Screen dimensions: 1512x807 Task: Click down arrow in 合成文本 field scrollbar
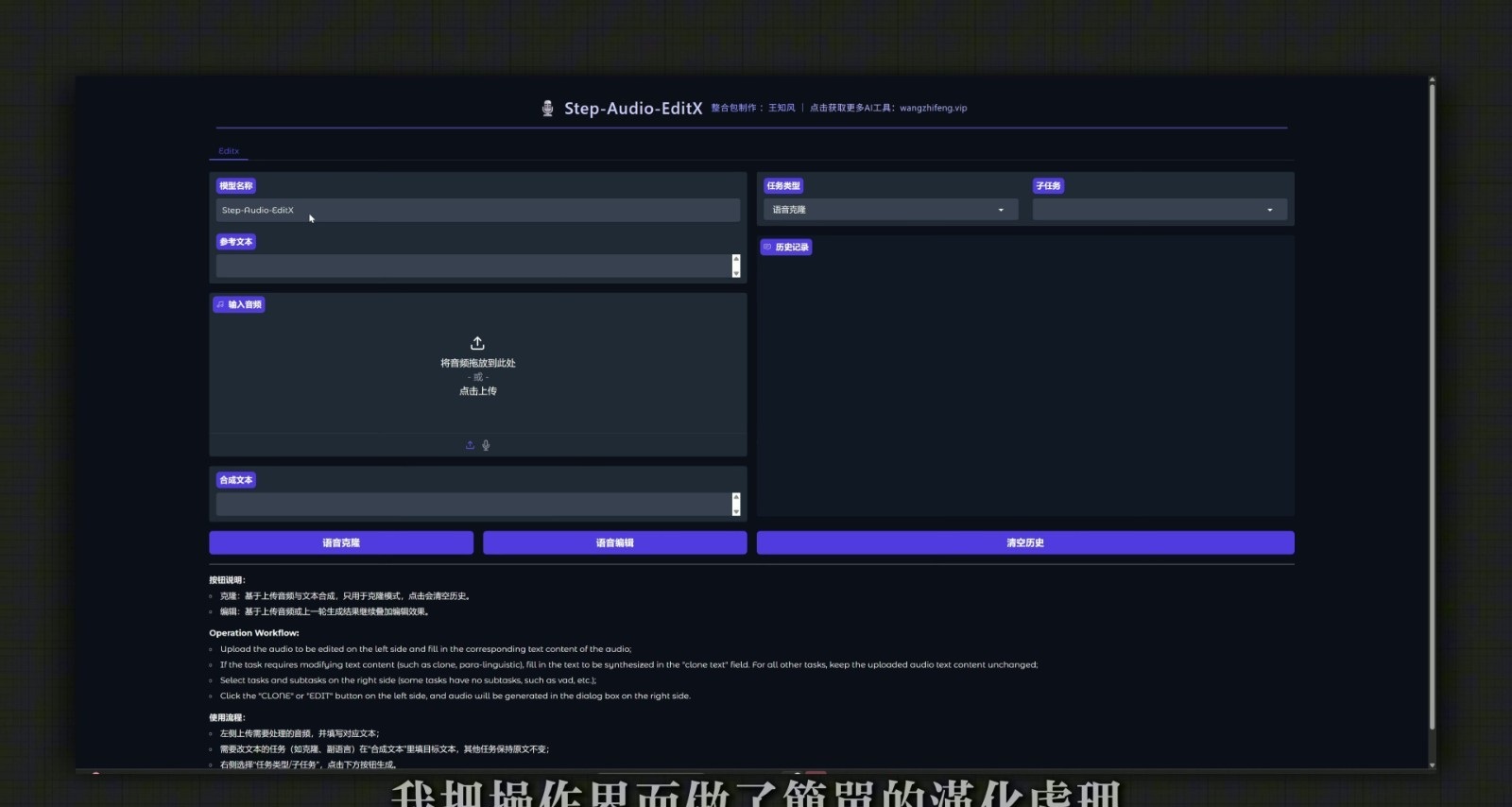point(736,511)
